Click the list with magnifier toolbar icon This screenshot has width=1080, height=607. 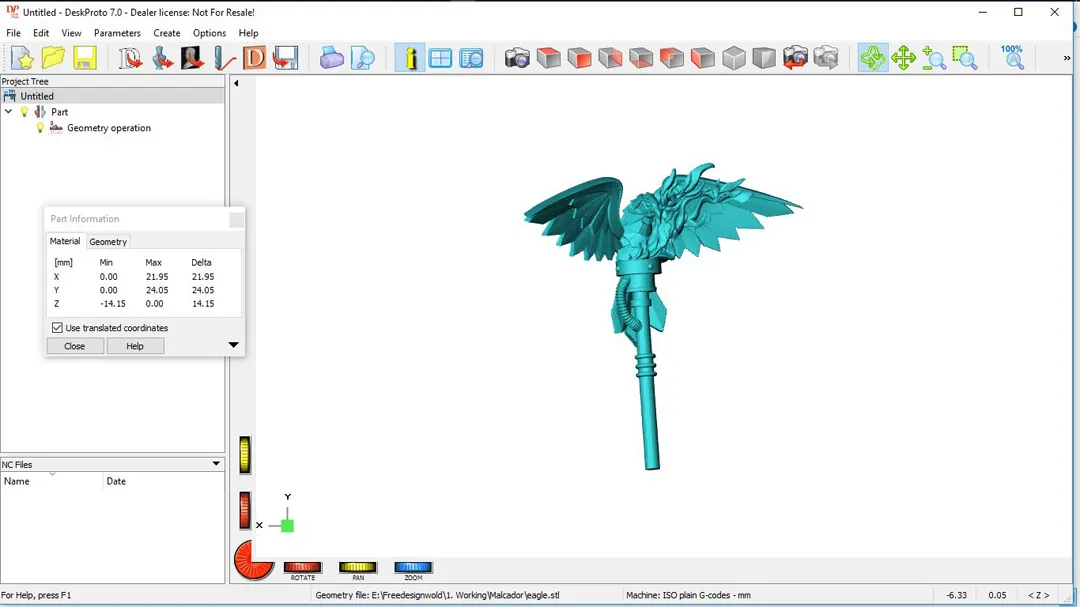(x=471, y=58)
